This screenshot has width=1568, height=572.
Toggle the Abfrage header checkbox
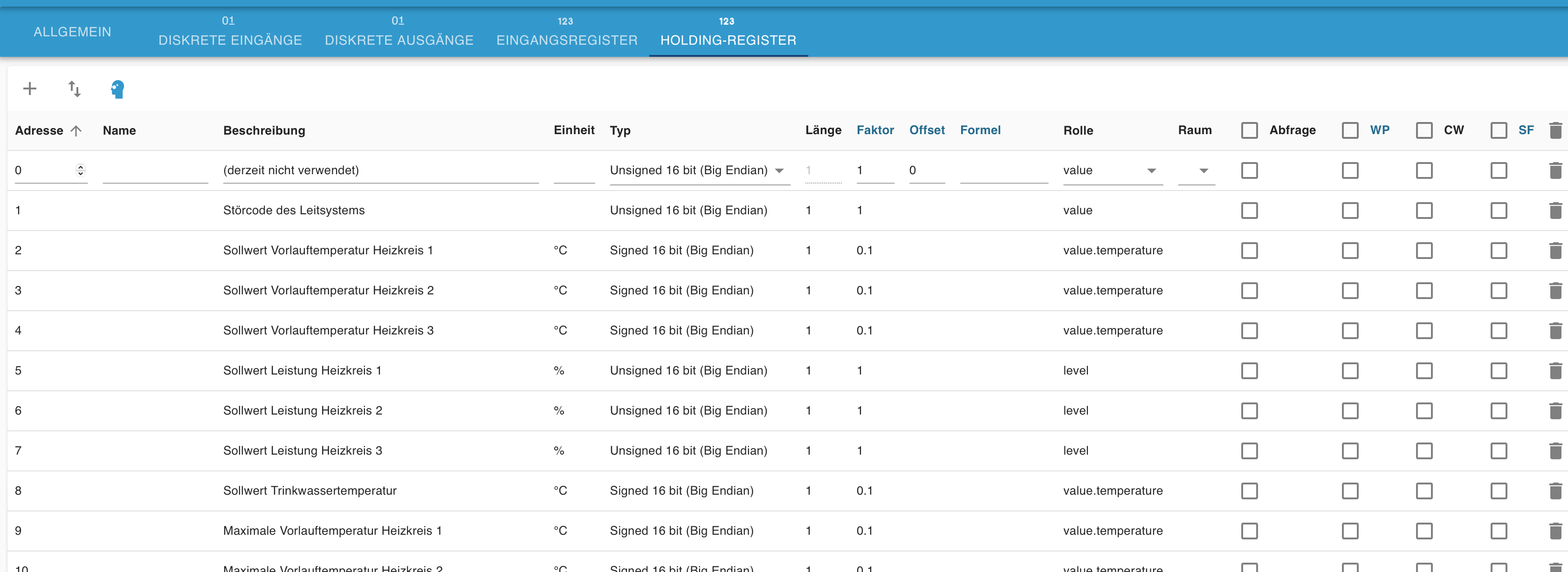[1249, 130]
